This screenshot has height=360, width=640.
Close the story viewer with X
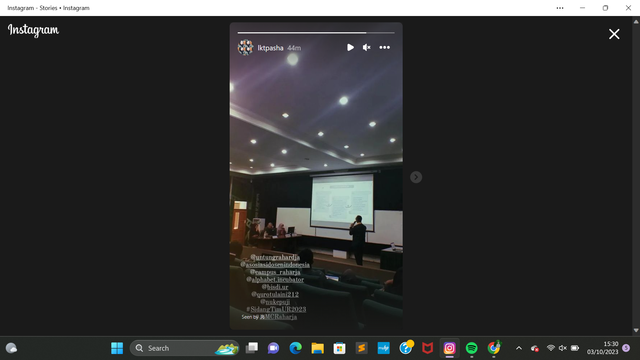click(x=614, y=34)
